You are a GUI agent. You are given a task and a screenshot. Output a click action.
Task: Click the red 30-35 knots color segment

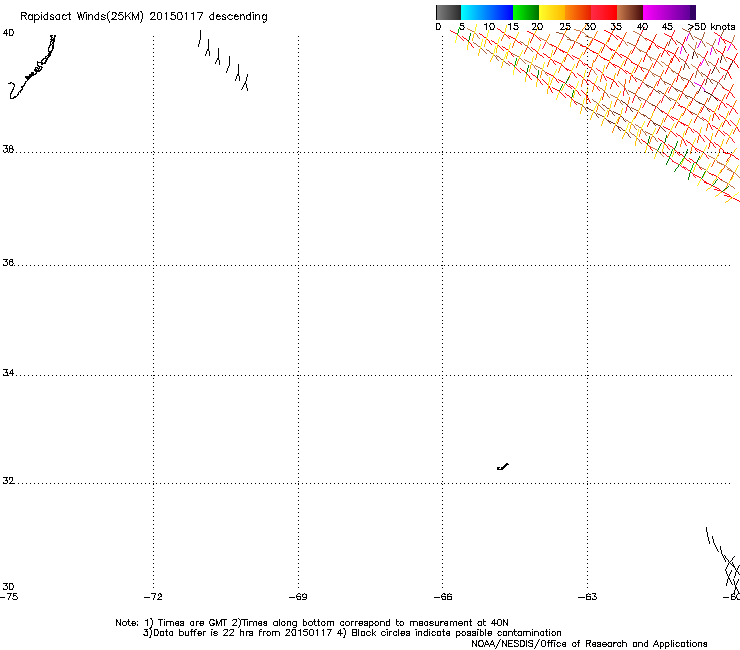(x=604, y=12)
